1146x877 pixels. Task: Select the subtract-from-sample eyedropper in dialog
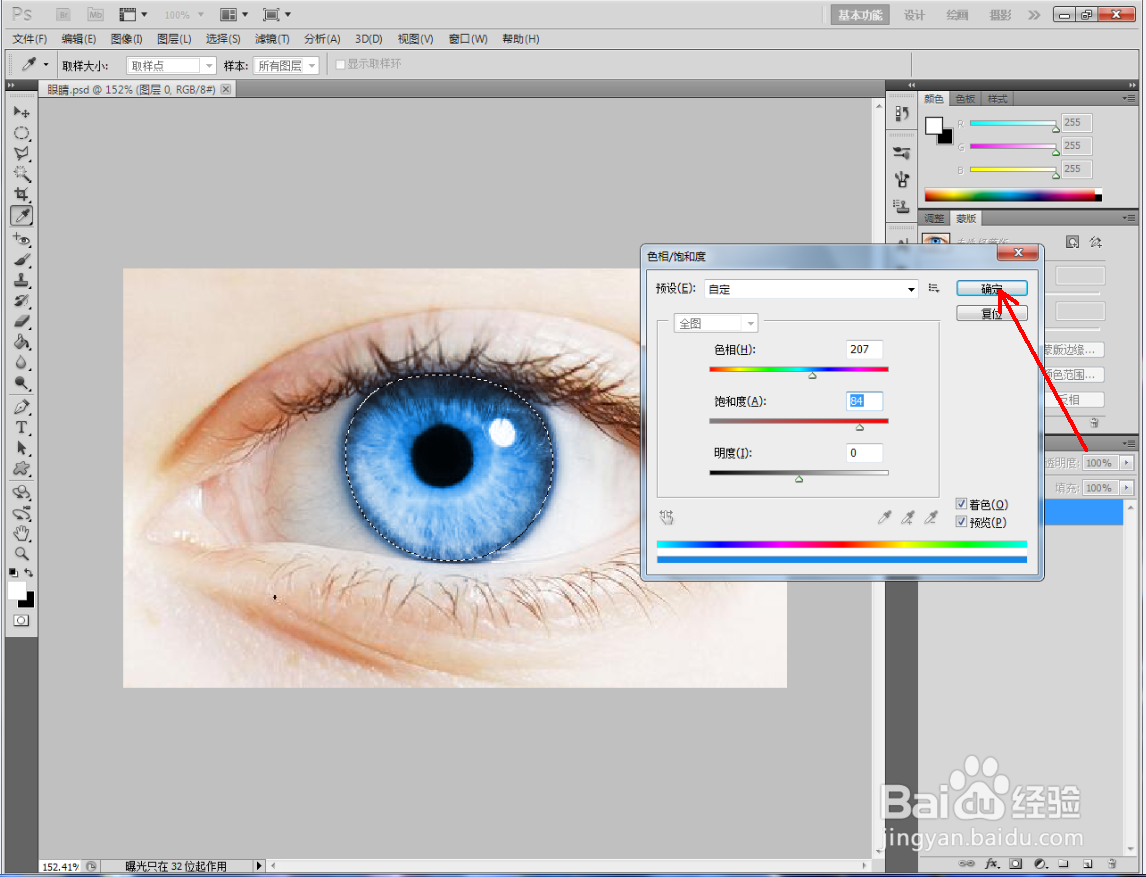[930, 518]
